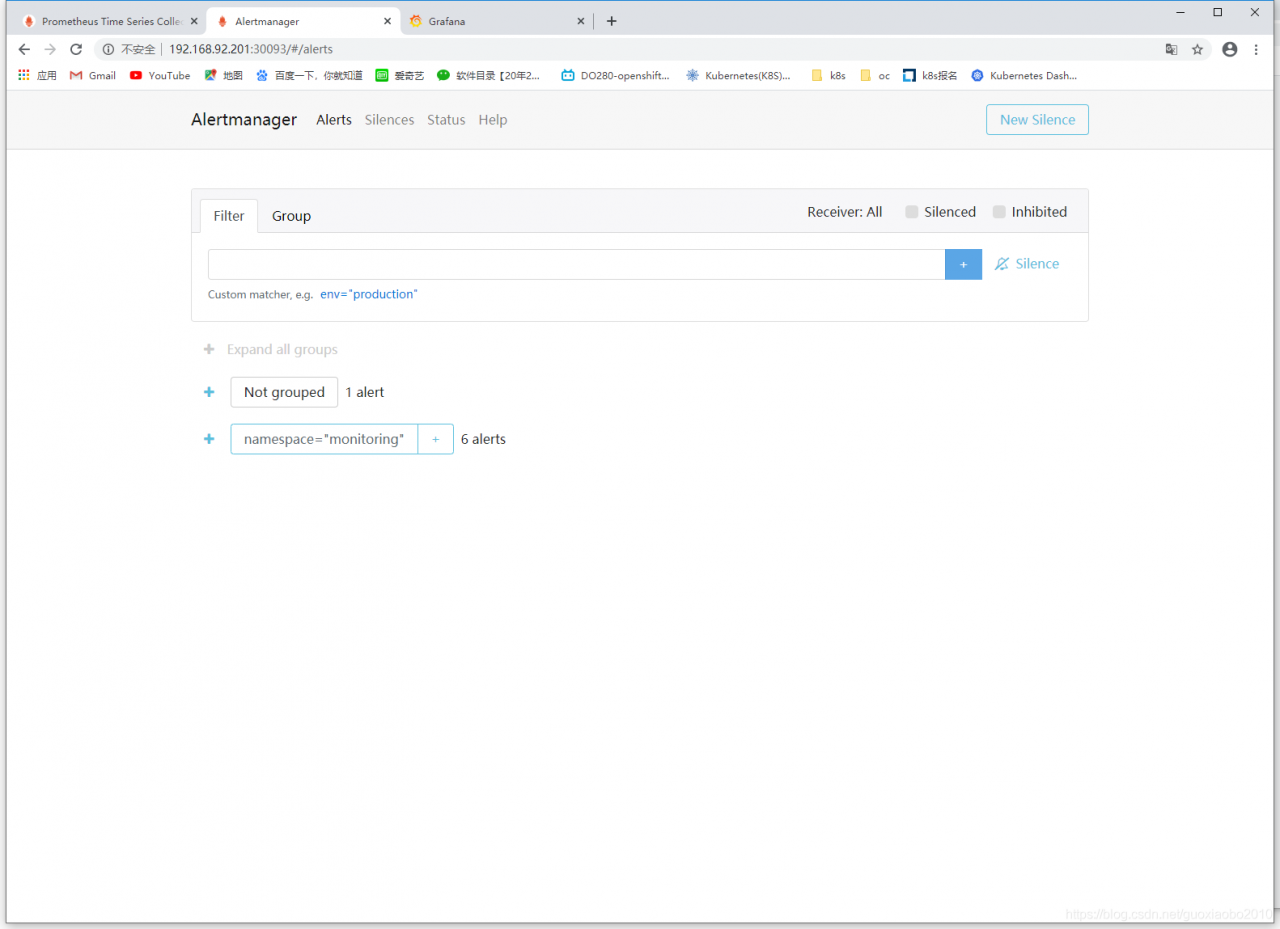The width and height of the screenshot is (1280, 929).
Task: Click the namespace="monitoring" label button
Action: click(x=324, y=439)
